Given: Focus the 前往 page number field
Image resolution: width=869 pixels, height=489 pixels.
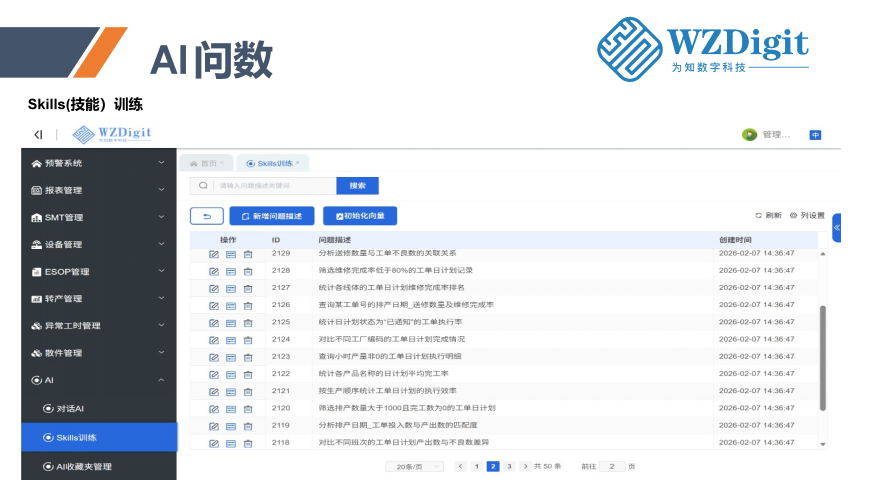Looking at the screenshot, I should tap(612, 467).
